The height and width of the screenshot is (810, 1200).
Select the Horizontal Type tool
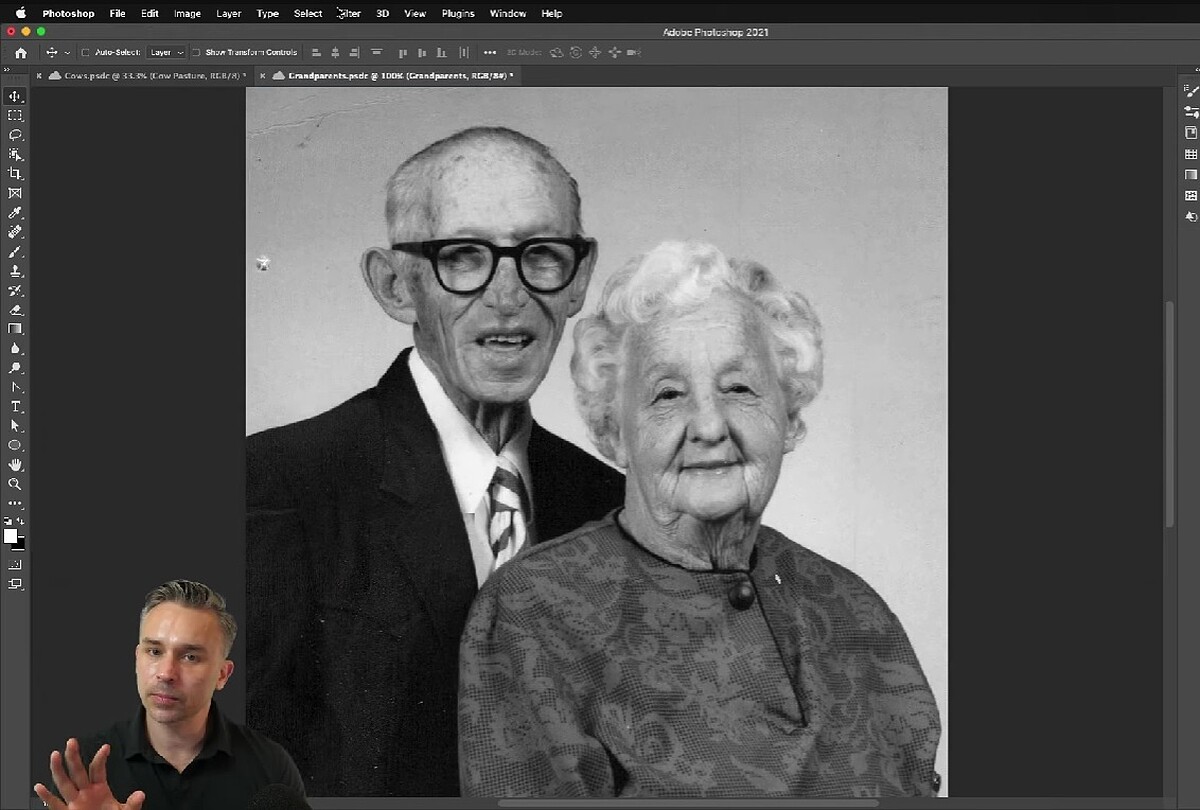coord(15,406)
